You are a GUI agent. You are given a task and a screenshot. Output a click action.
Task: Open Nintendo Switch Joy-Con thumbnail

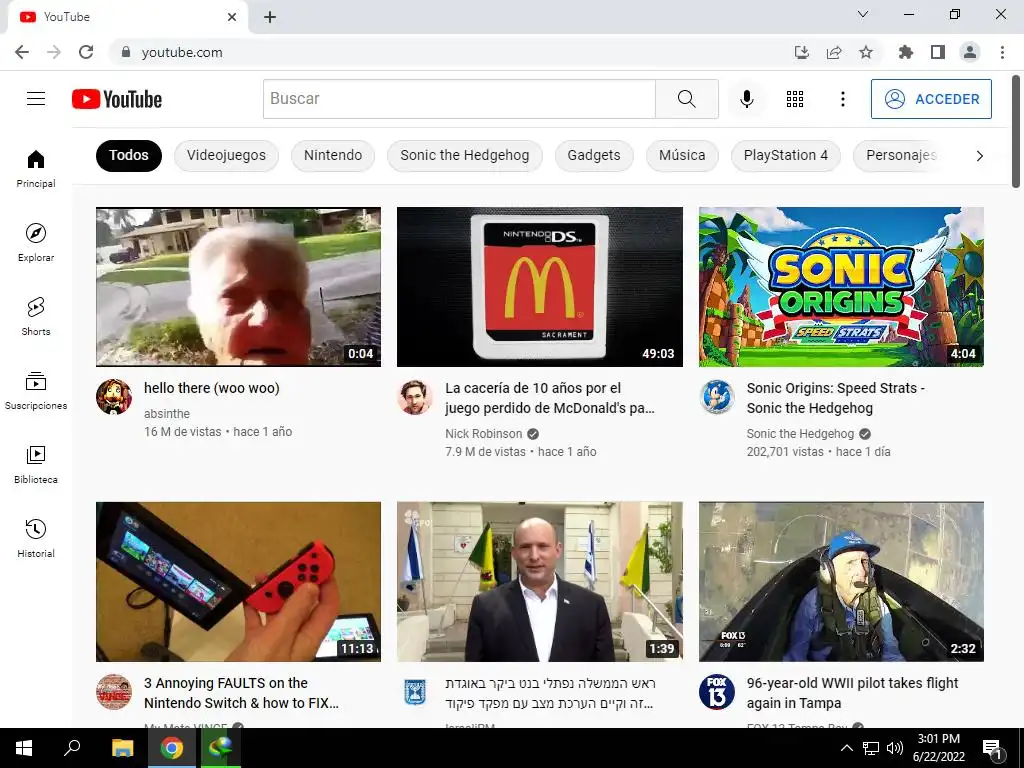(238, 581)
